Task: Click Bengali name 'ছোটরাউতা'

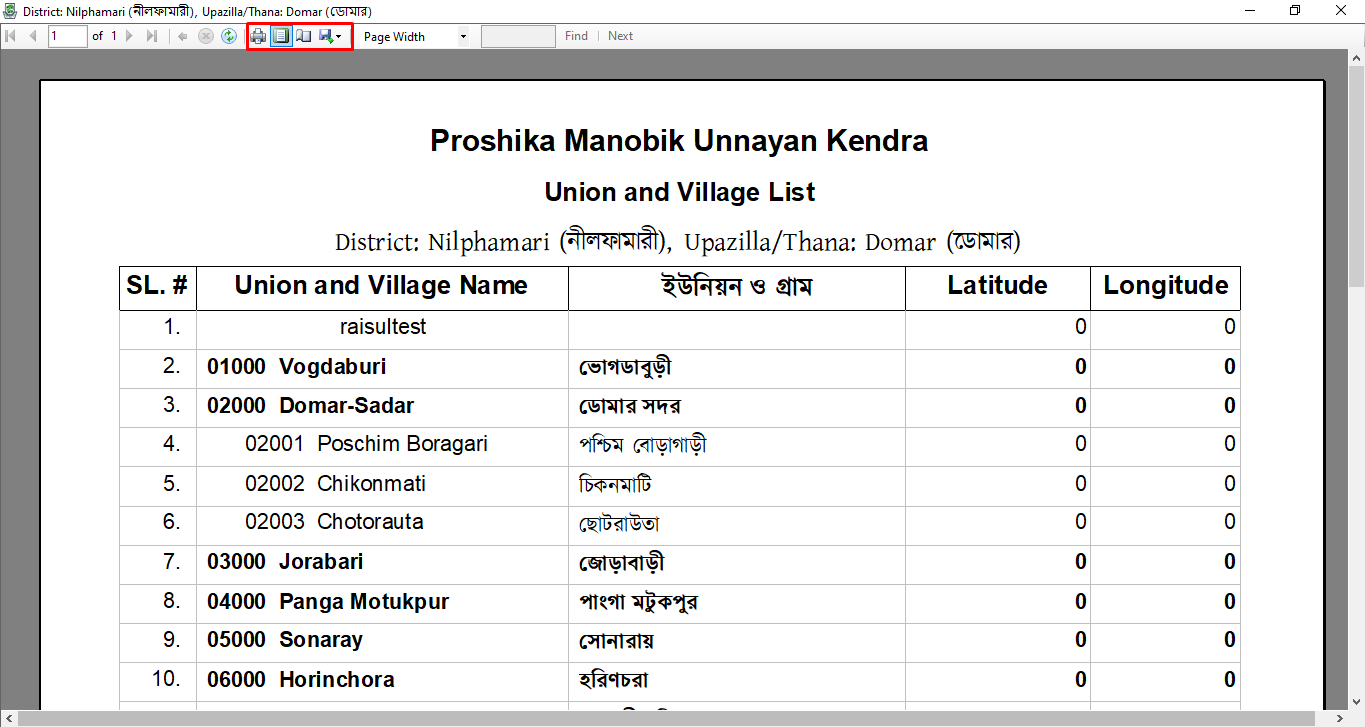Action: [619, 523]
